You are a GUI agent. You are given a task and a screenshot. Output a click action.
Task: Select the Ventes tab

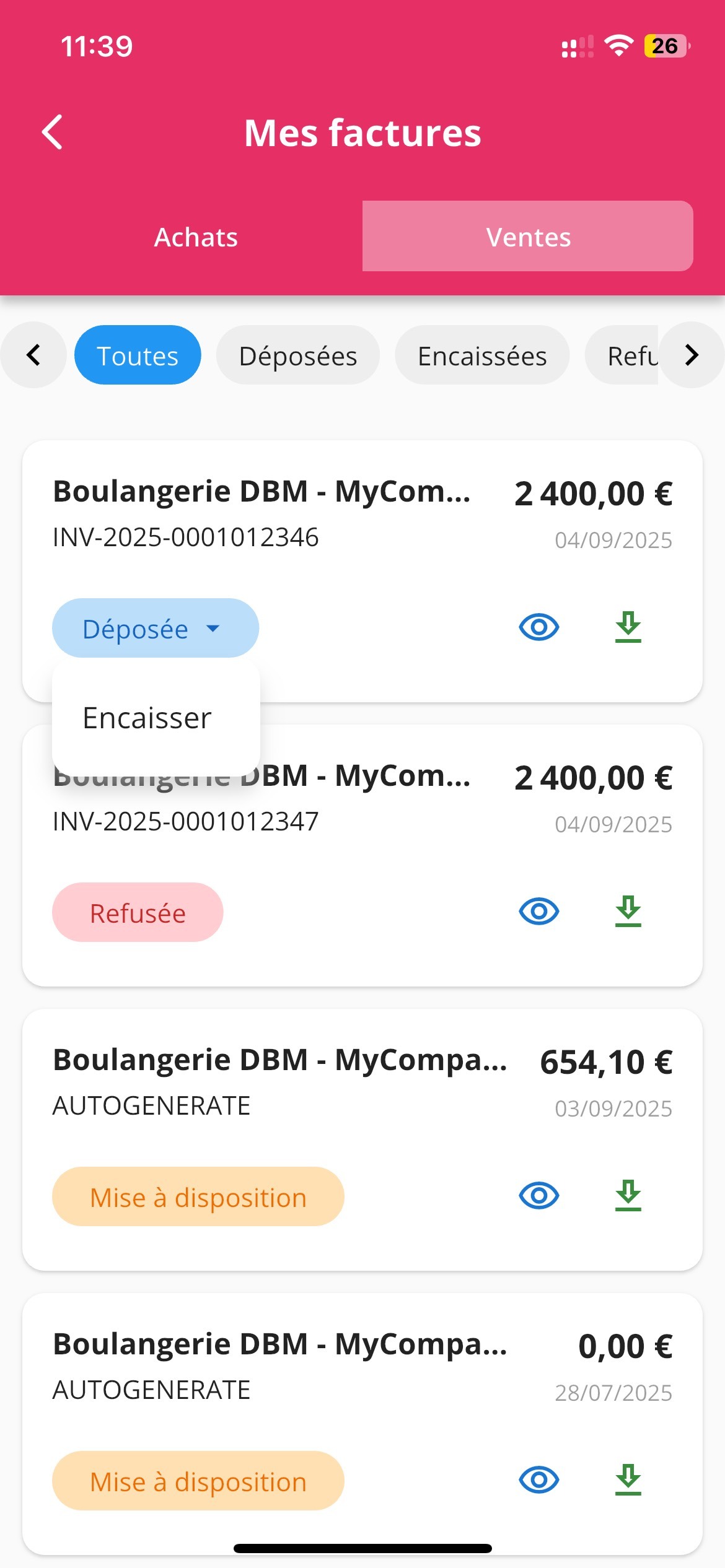coord(527,237)
